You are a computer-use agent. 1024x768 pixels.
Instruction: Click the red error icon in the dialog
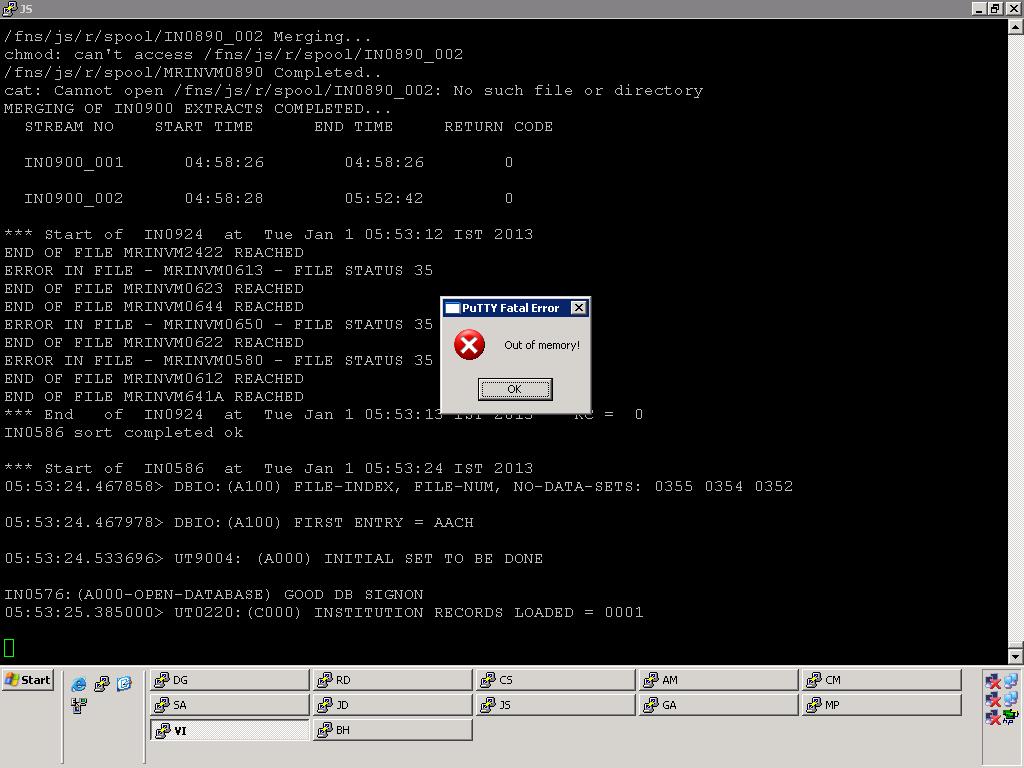(469, 345)
